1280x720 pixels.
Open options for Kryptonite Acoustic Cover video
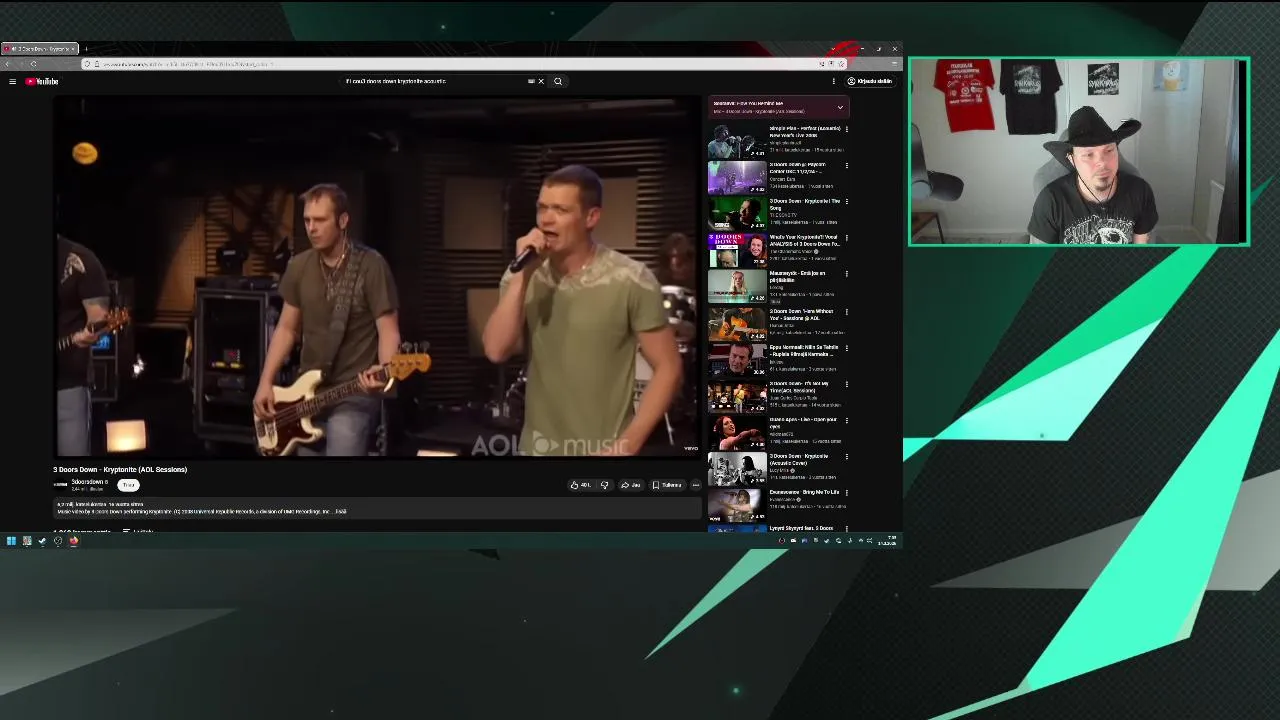[846, 456]
